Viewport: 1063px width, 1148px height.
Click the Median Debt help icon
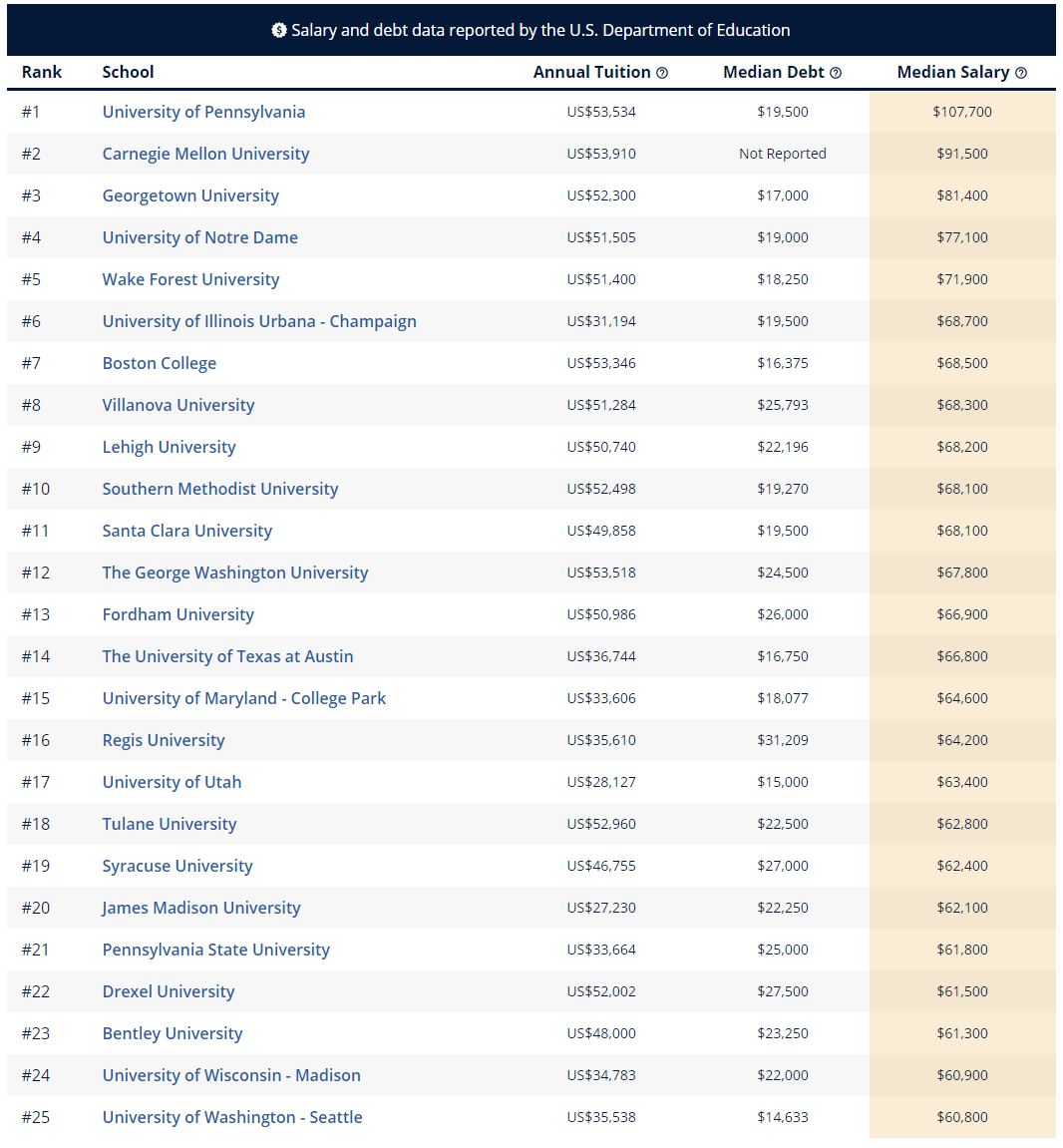[836, 73]
